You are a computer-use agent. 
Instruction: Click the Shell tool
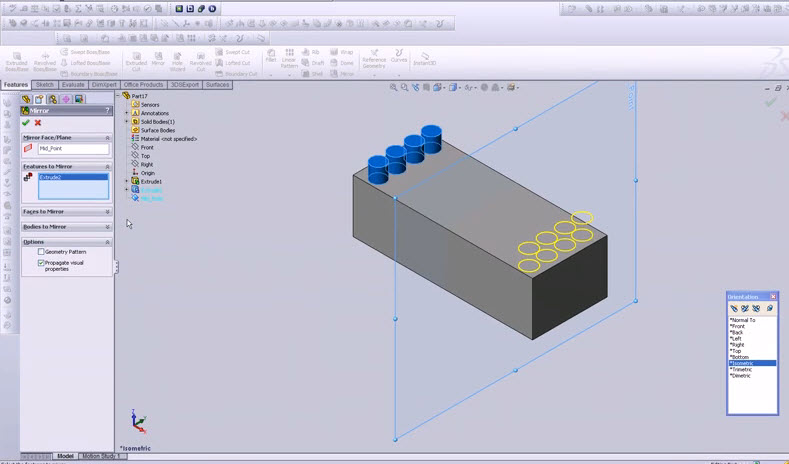pos(312,73)
